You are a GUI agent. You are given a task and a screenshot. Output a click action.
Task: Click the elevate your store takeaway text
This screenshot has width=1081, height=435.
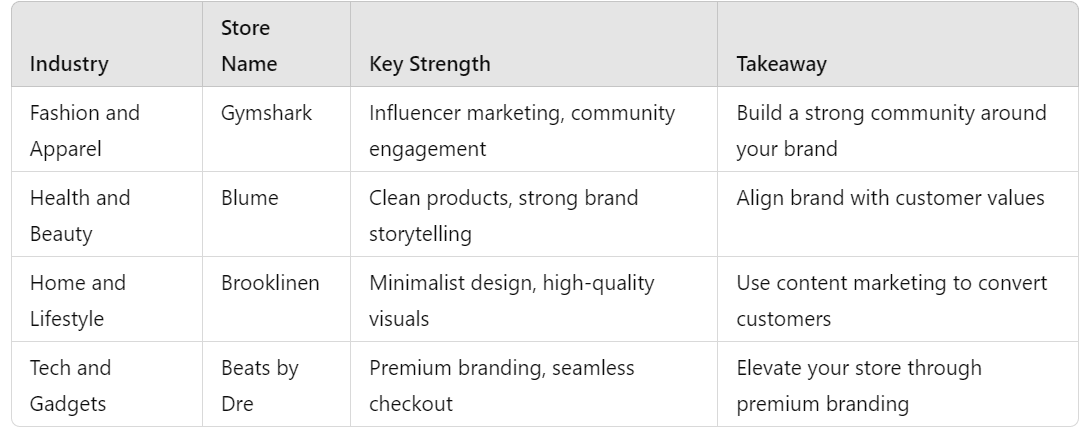[x=859, y=386]
